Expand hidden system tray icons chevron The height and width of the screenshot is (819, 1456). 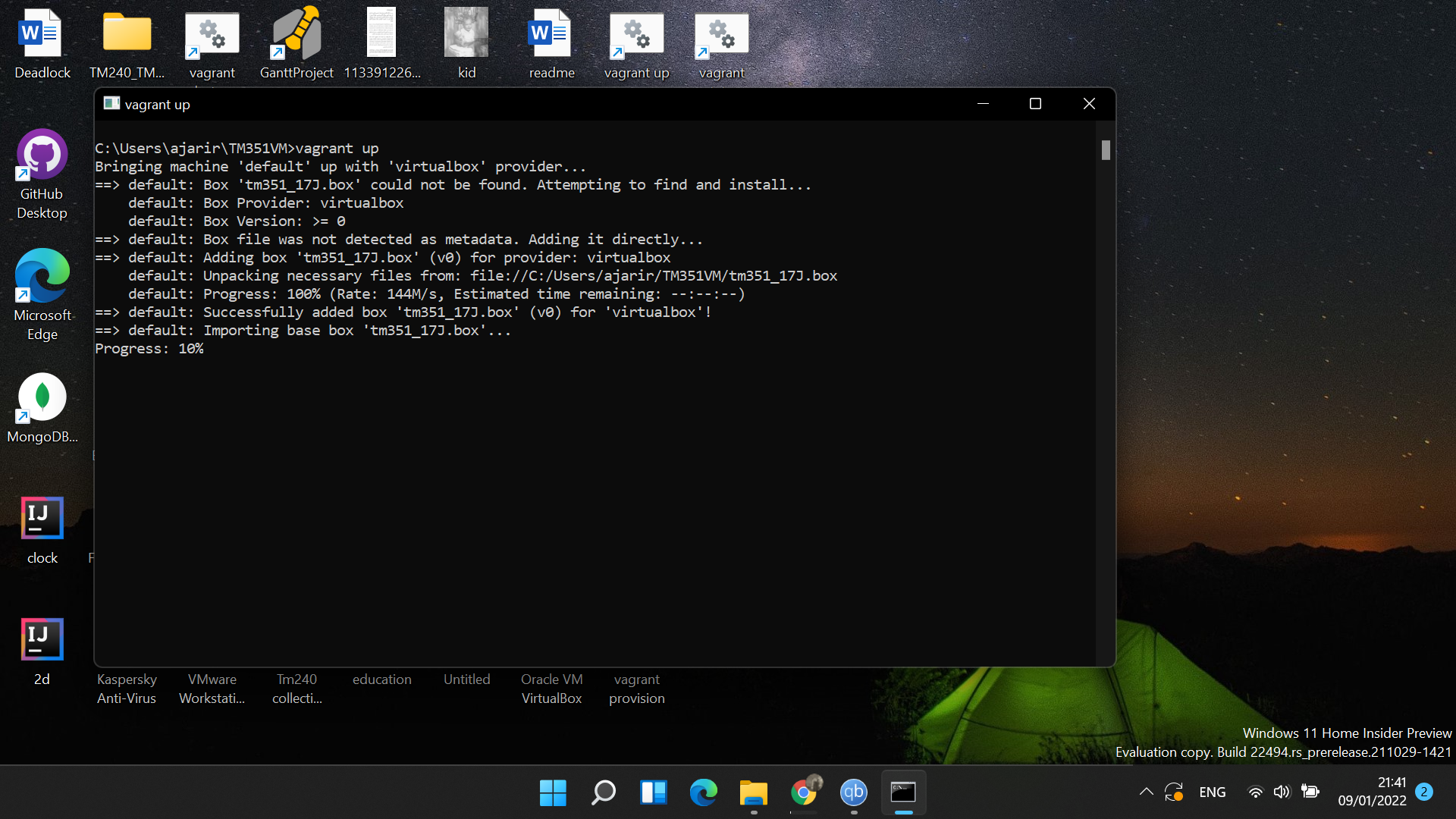(x=1146, y=792)
